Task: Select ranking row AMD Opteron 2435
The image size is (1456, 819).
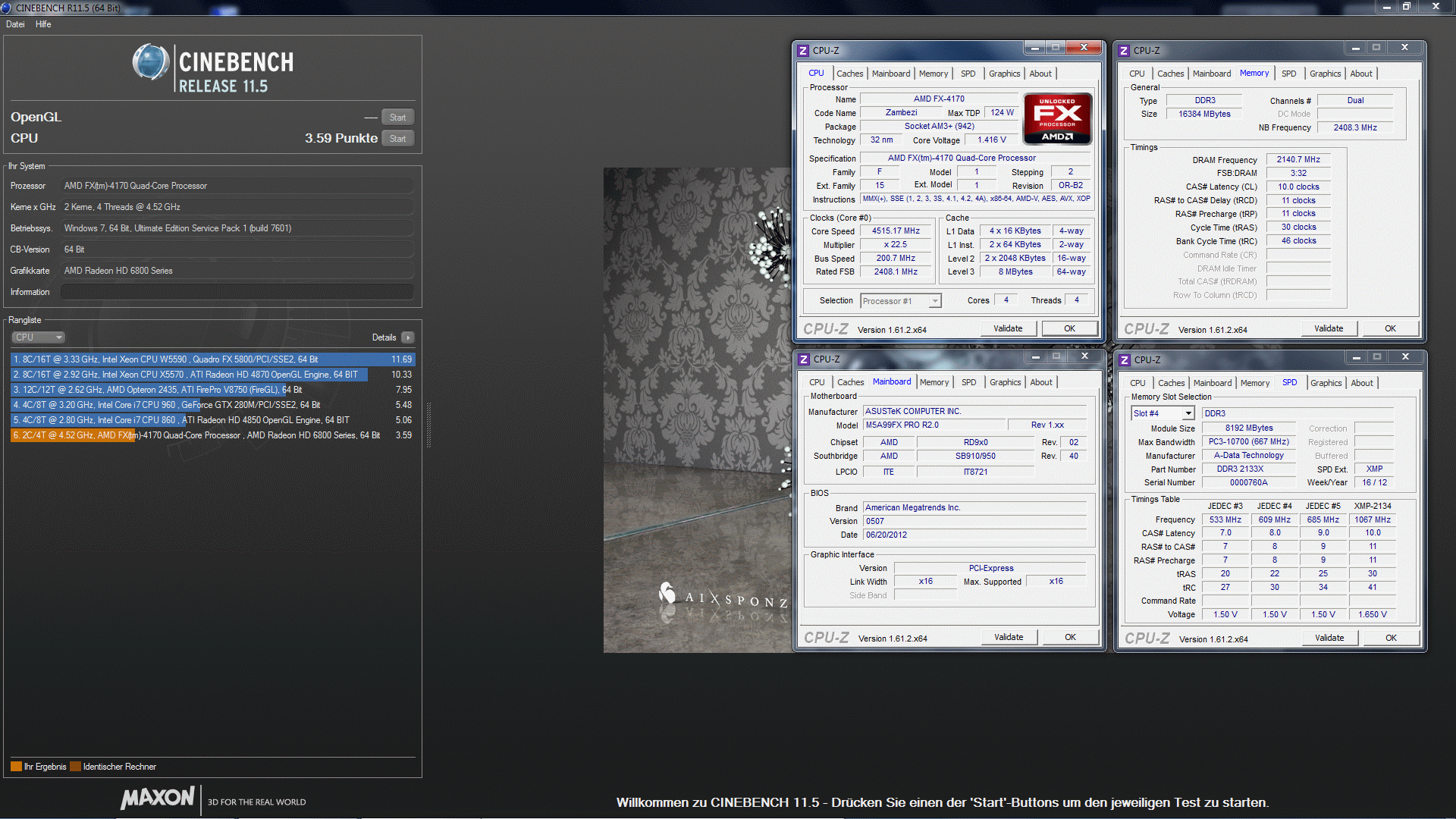Action: (212, 390)
